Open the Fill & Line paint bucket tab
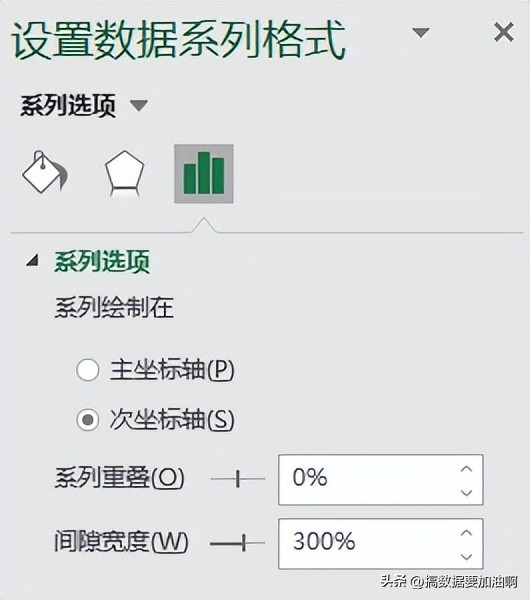The image size is (530, 600). (44, 173)
